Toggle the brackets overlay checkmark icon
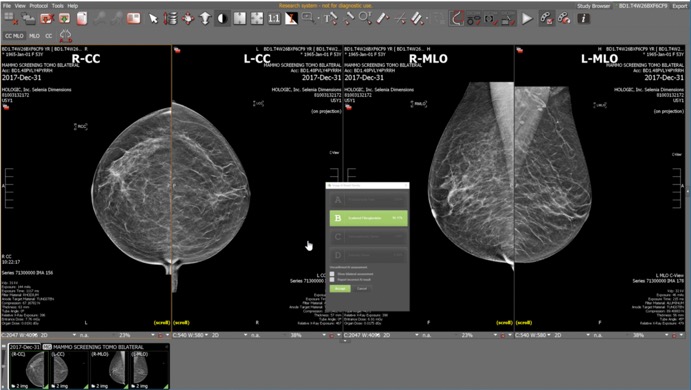691x390 pixels. 491,19
